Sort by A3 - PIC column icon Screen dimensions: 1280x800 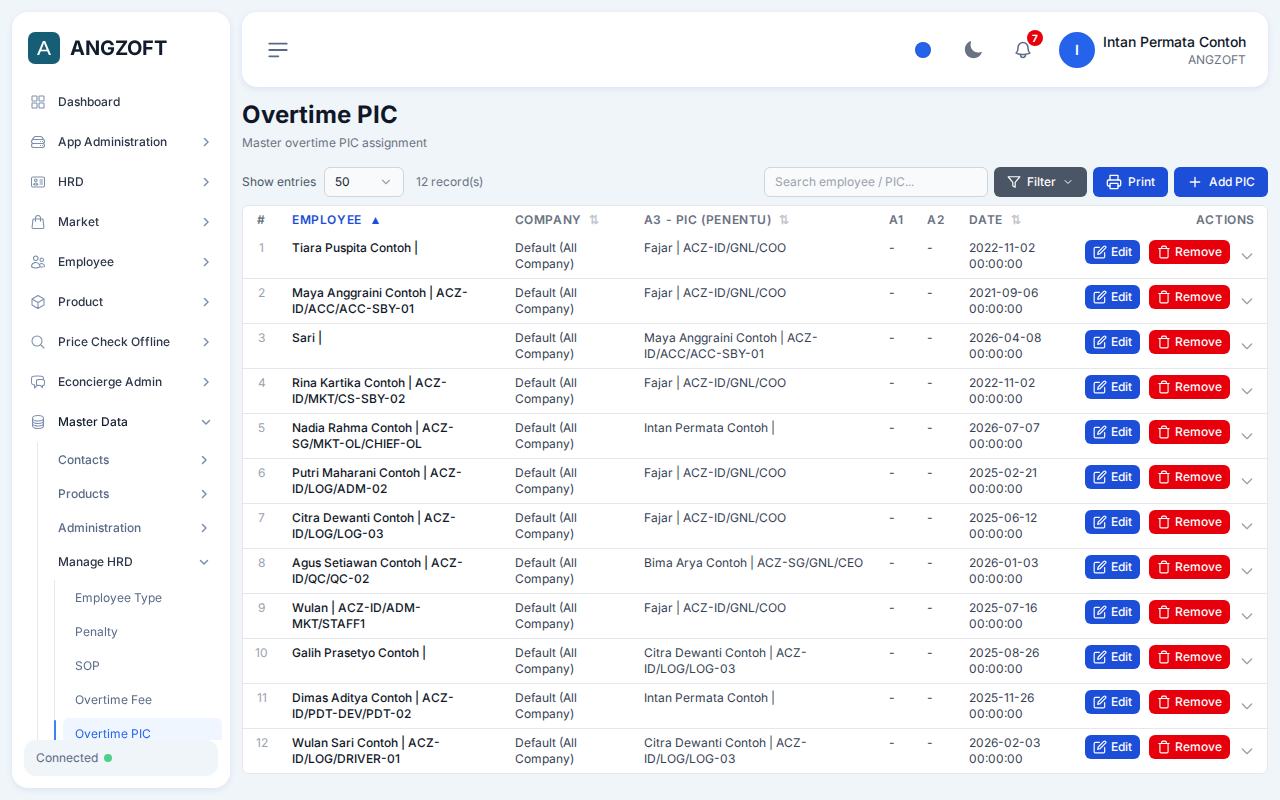[784, 220]
